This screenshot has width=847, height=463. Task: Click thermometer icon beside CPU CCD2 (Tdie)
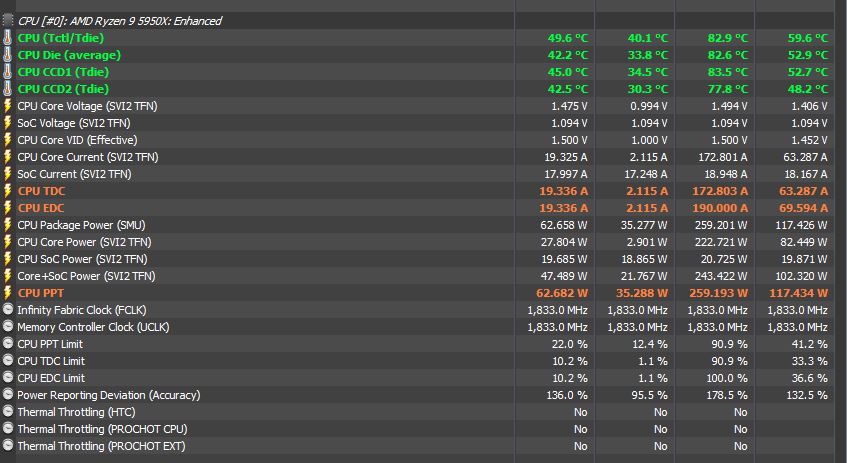click(x=8, y=89)
